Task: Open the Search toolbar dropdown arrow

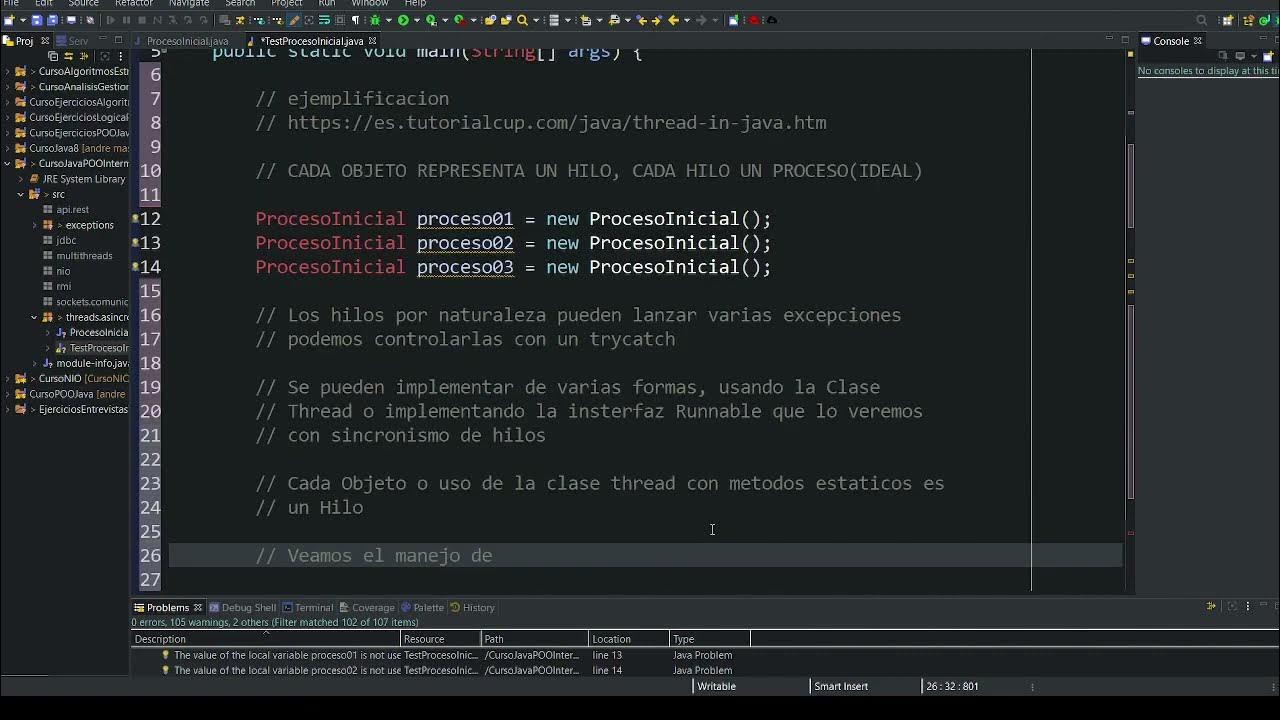Action: (x=536, y=20)
